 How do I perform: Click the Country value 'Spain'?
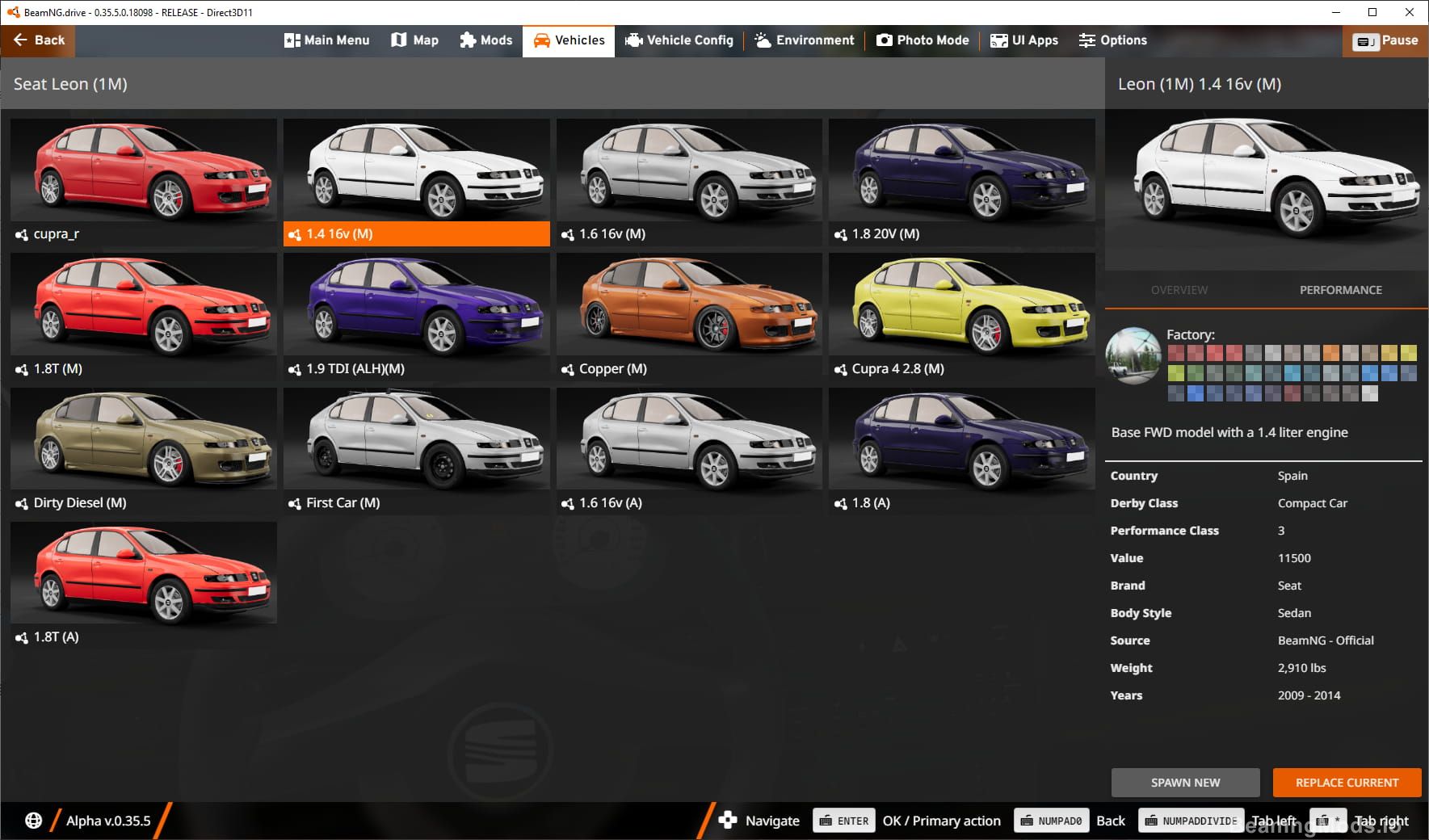[x=1292, y=476]
